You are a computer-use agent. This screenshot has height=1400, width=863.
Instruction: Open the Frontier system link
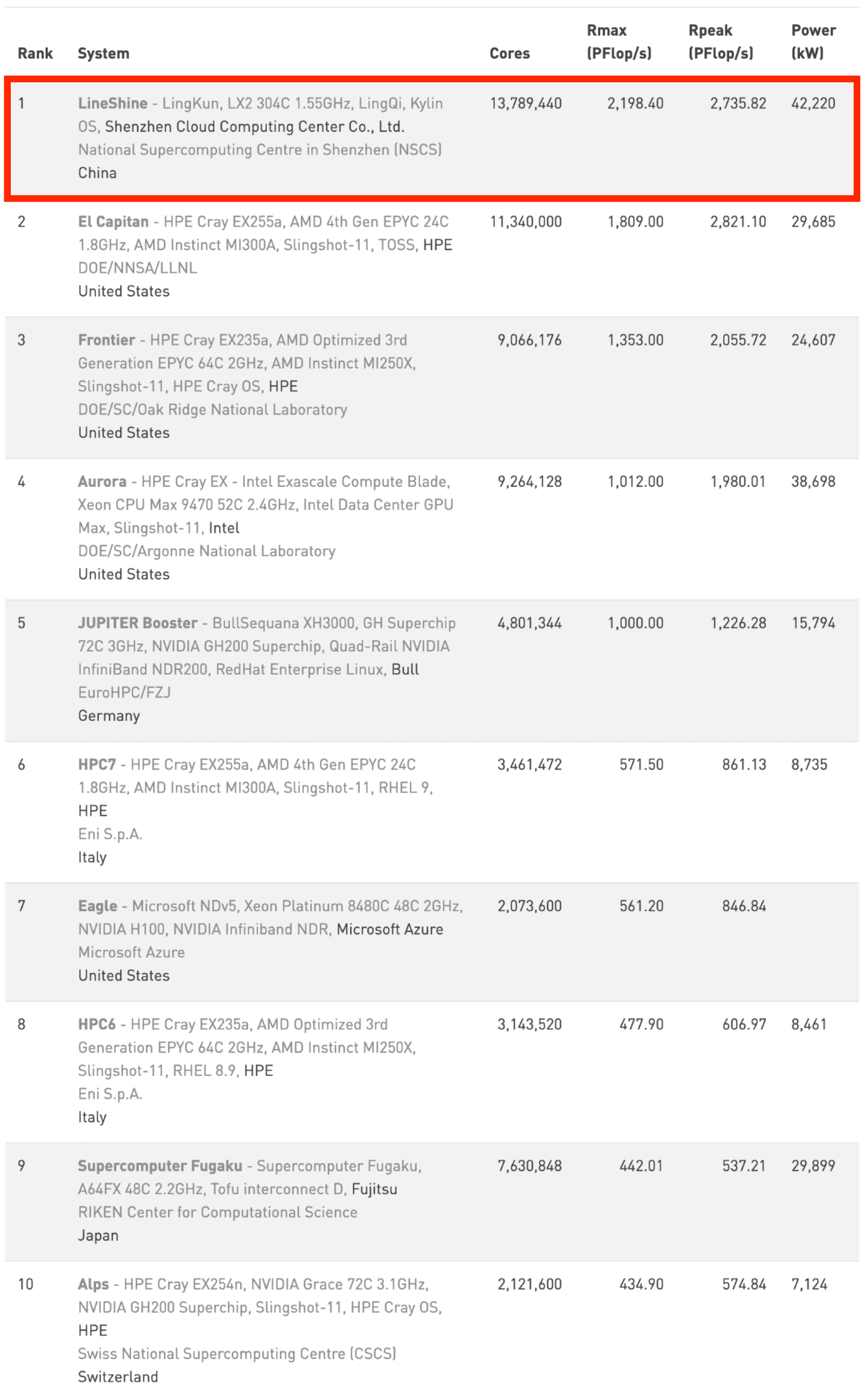pyautogui.click(x=106, y=340)
